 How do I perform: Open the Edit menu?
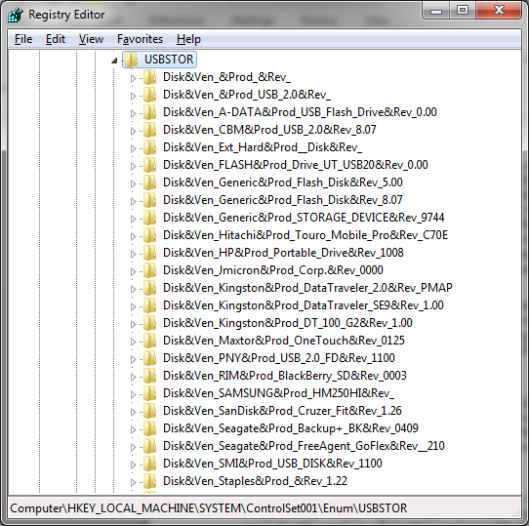[55, 39]
